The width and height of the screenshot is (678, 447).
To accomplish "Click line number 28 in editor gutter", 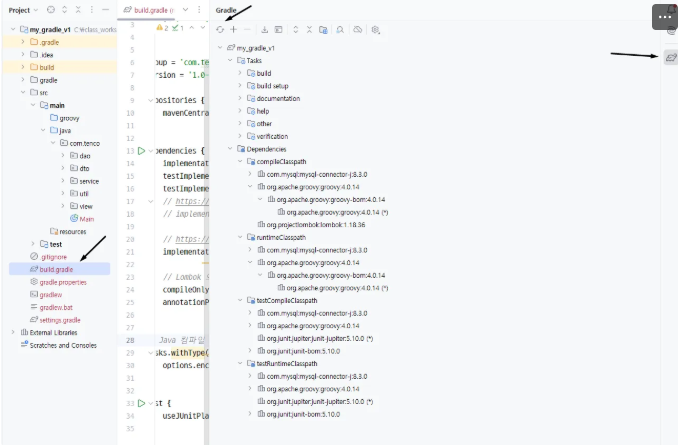I will [x=130, y=340].
